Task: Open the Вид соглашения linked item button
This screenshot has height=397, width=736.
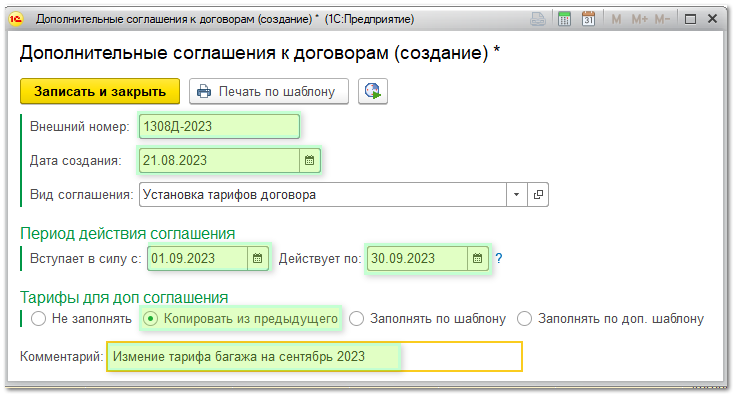Action: tap(538, 194)
